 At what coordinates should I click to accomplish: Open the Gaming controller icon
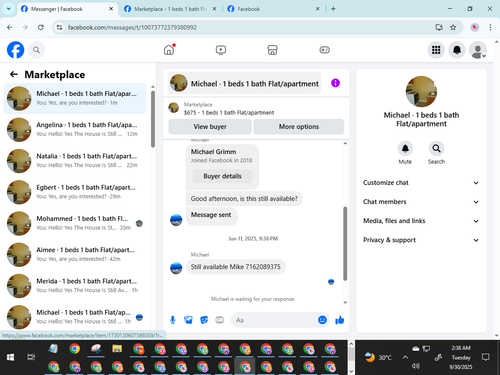click(x=324, y=50)
